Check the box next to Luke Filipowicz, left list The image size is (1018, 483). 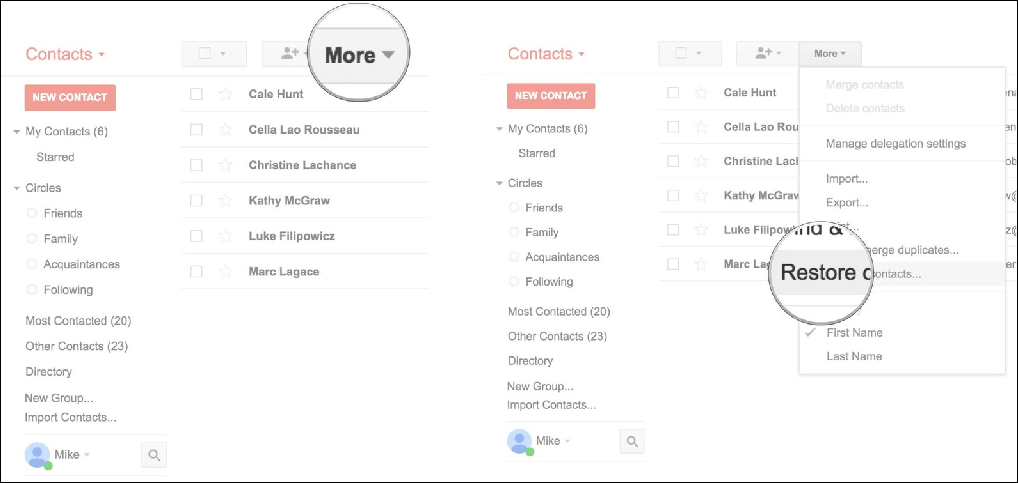tap(196, 236)
